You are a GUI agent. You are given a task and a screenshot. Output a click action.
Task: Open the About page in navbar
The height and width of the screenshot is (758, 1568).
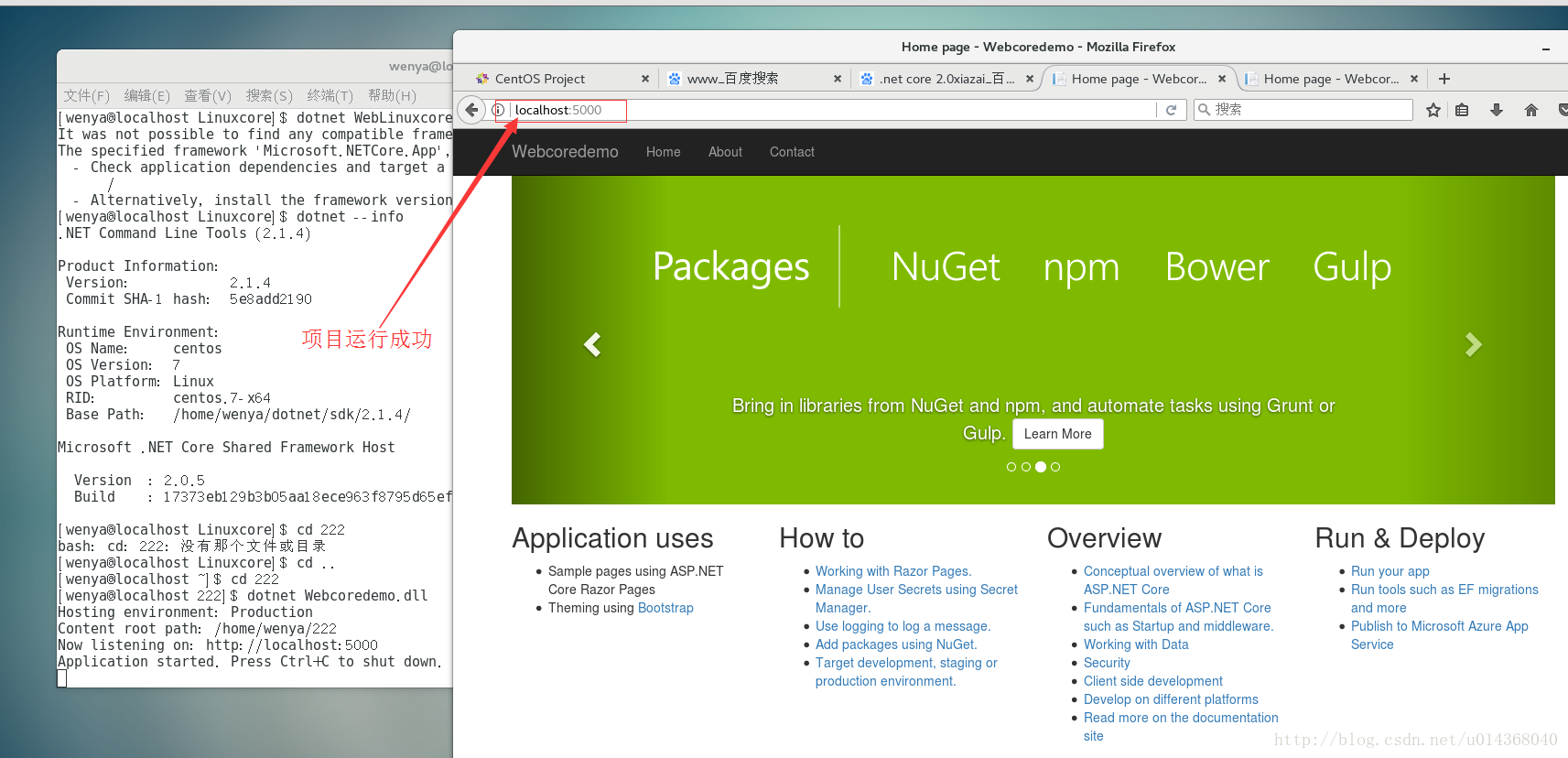click(x=725, y=152)
